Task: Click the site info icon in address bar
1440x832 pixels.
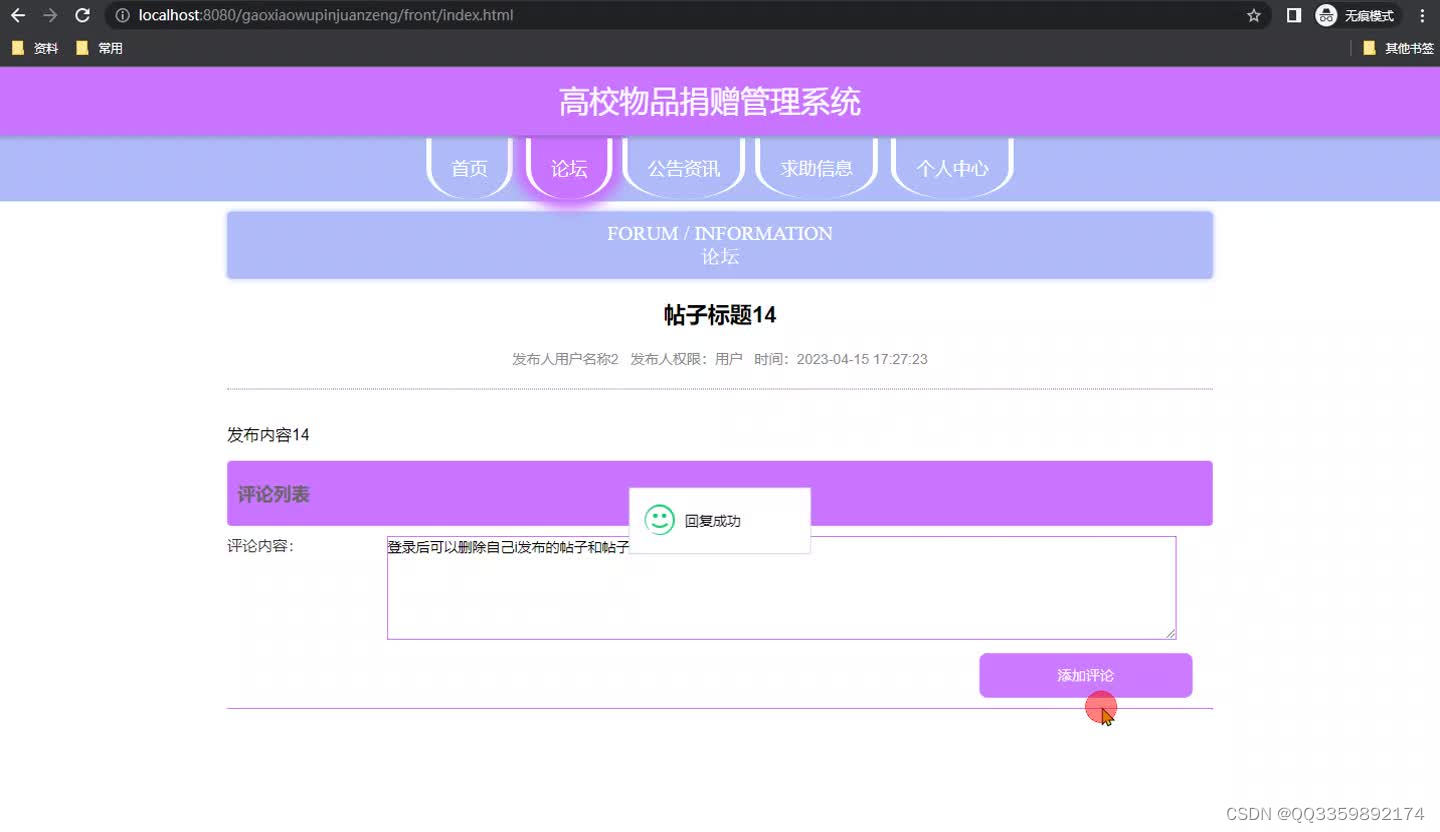Action: [122, 15]
